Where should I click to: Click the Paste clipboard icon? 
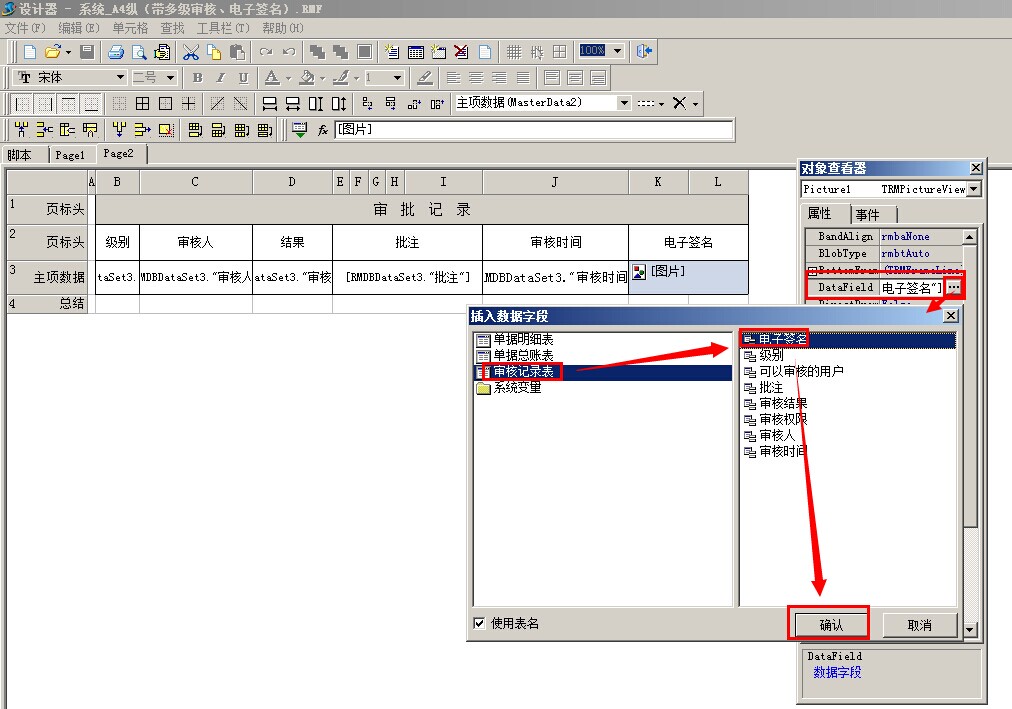pos(238,51)
